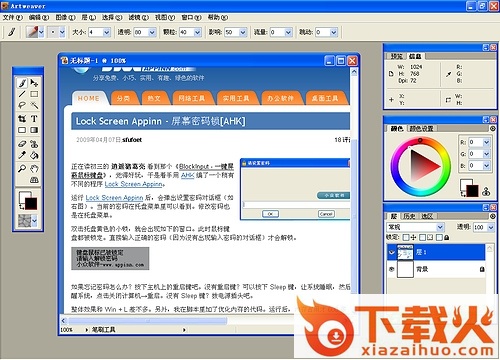Click the clone color icon in color panel
This screenshot has width=500, height=360.
point(486,192)
